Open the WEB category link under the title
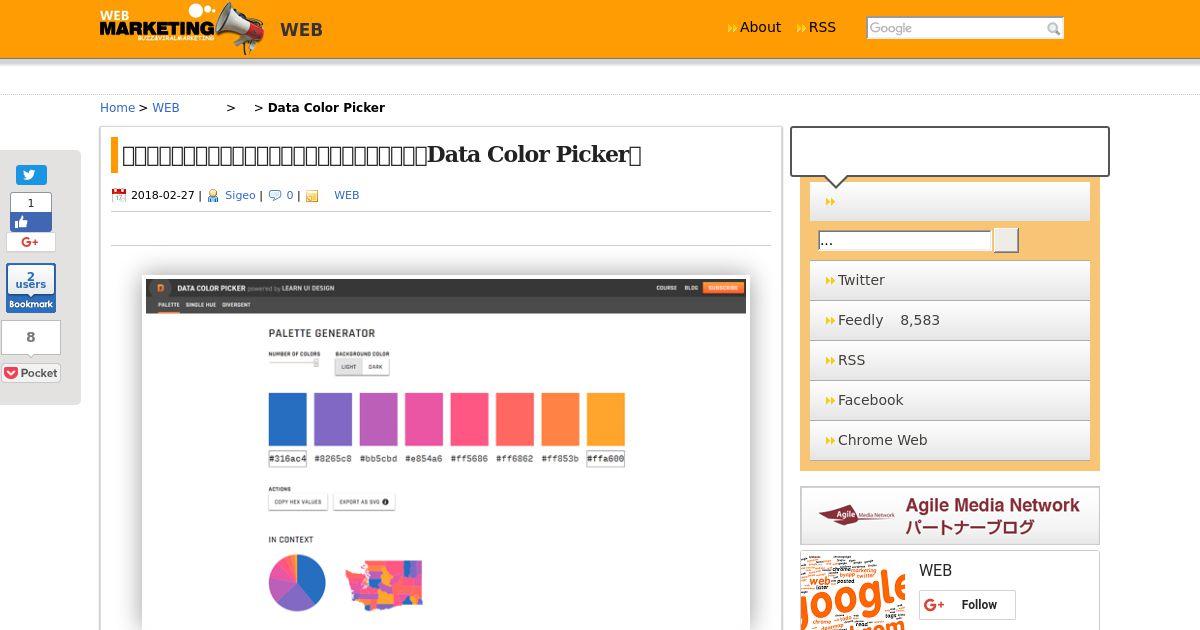This screenshot has width=1200, height=630. pos(346,195)
